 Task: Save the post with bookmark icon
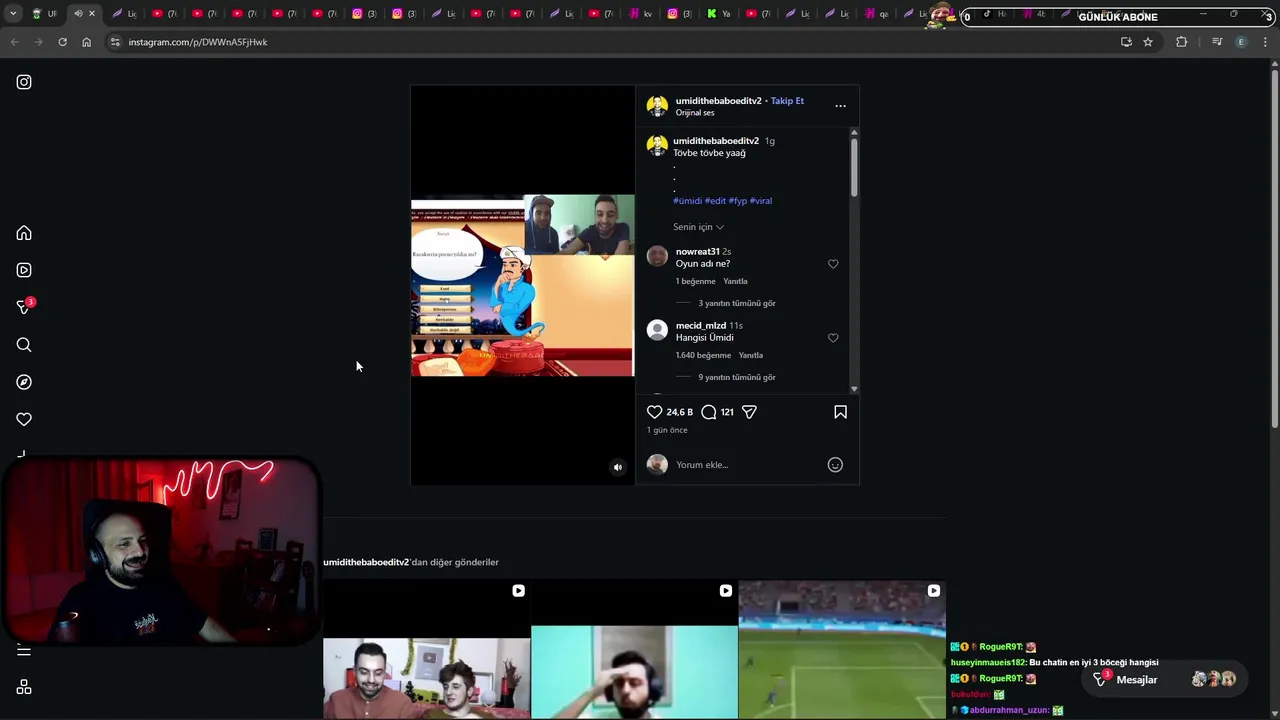coord(840,412)
